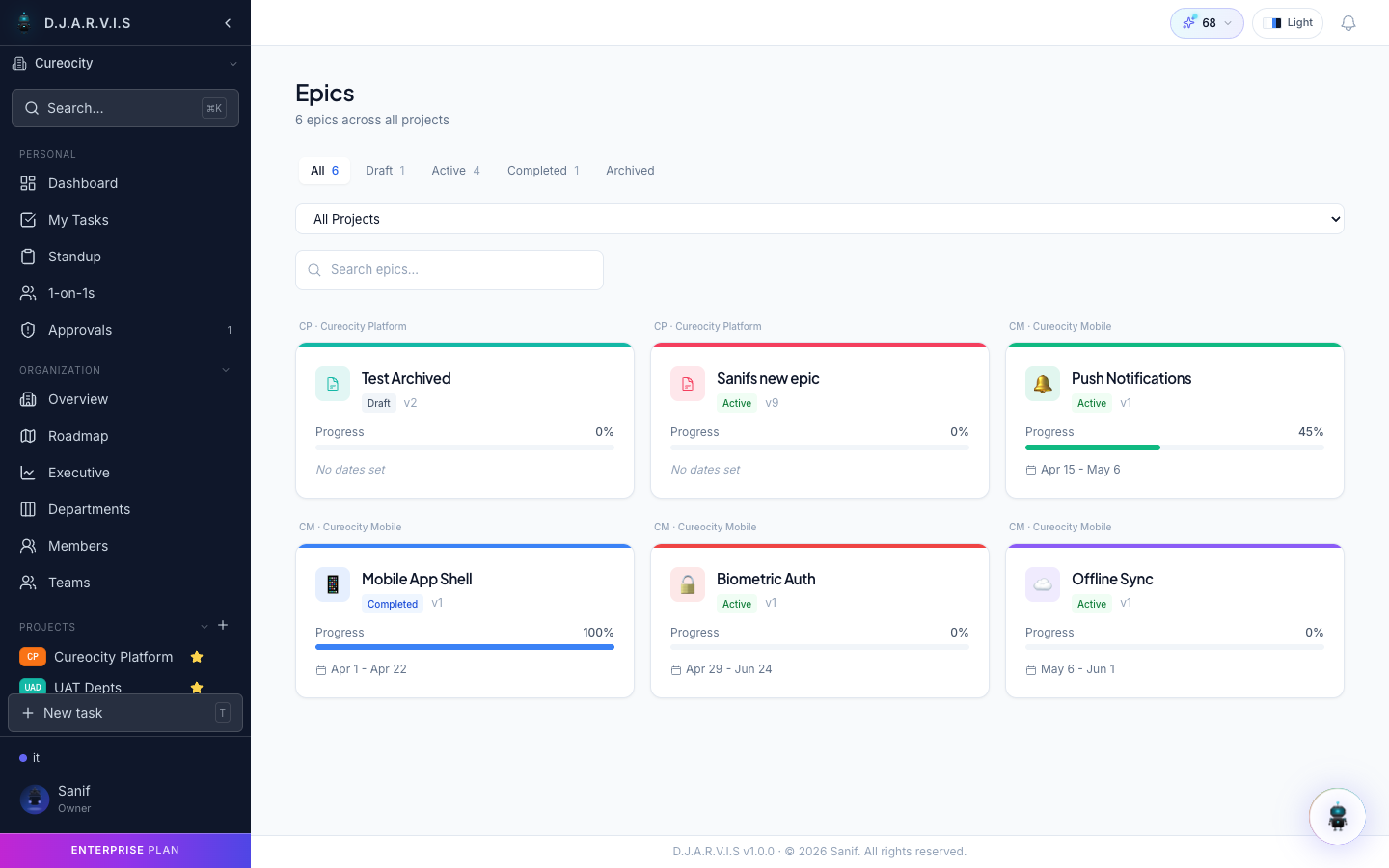The width and height of the screenshot is (1389, 868).
Task: Open 1-on-1s section
Action: point(125,293)
